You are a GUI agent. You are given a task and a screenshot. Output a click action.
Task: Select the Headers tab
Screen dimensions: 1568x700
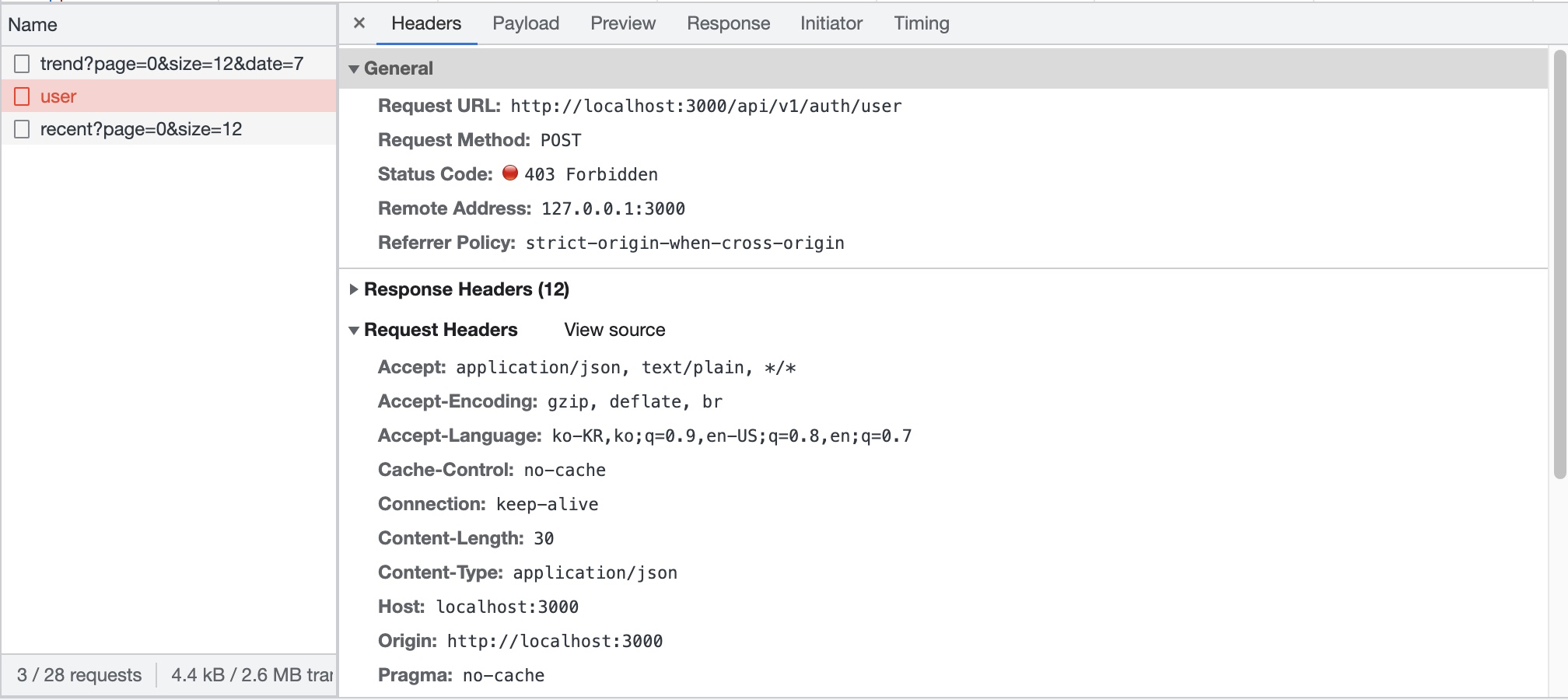point(426,23)
